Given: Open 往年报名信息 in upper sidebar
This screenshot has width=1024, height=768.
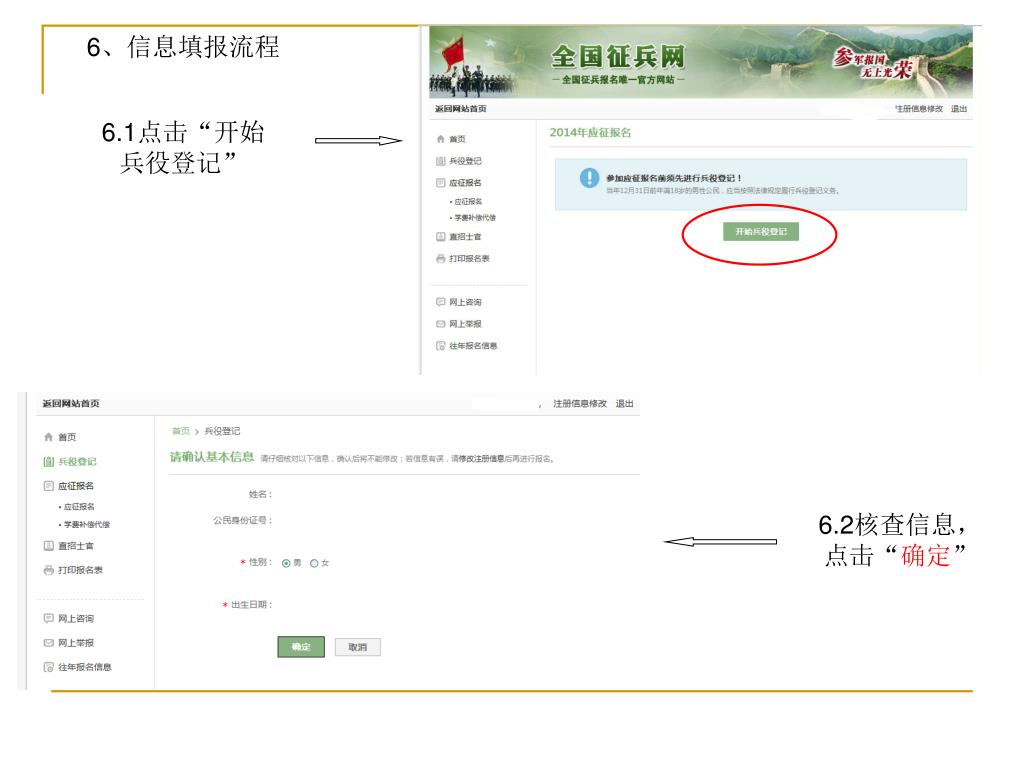Looking at the screenshot, I should [473, 346].
